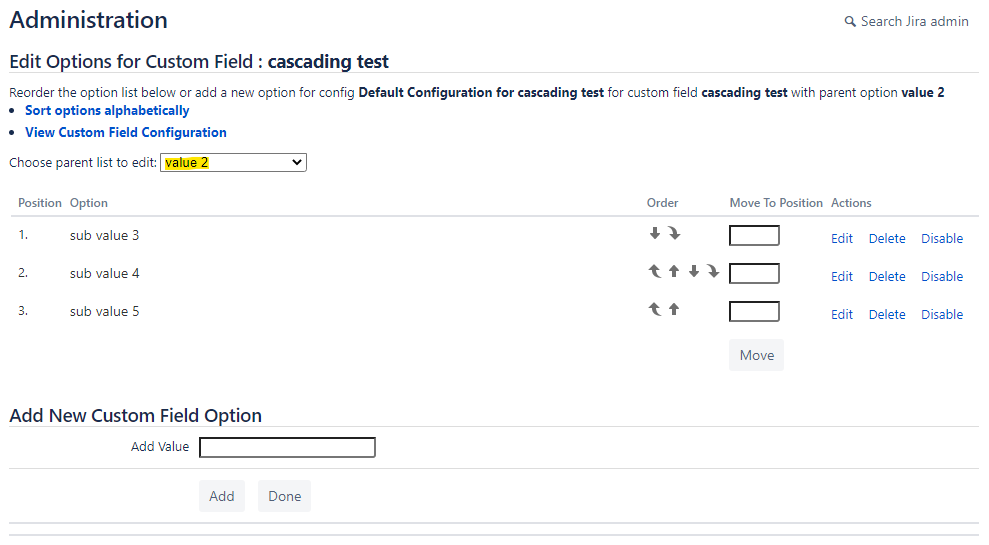Screen dimensions: 989x545
Task: Open the parent list dropdown showing value 2
Action: click(233, 162)
